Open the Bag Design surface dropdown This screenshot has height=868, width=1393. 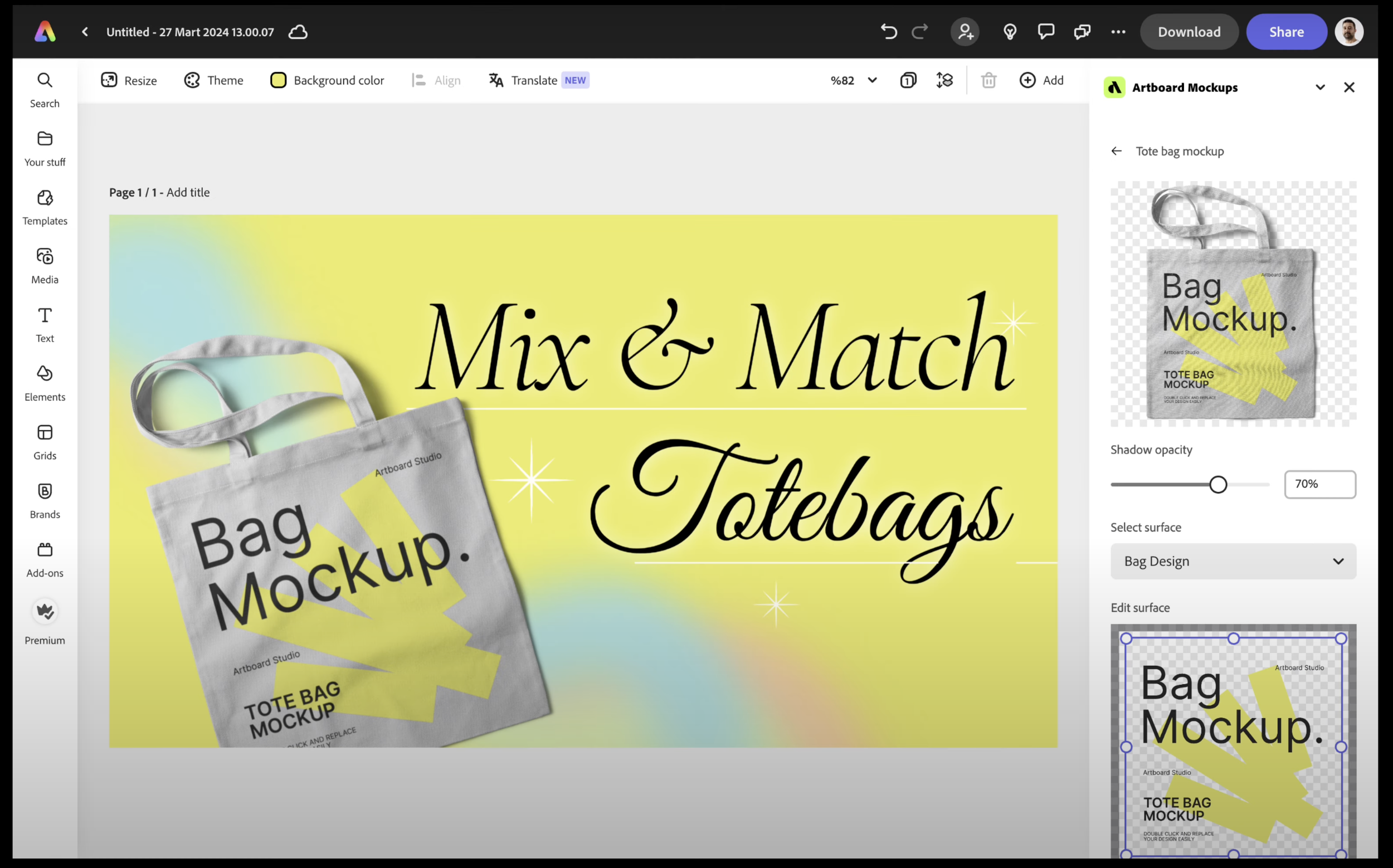point(1234,561)
